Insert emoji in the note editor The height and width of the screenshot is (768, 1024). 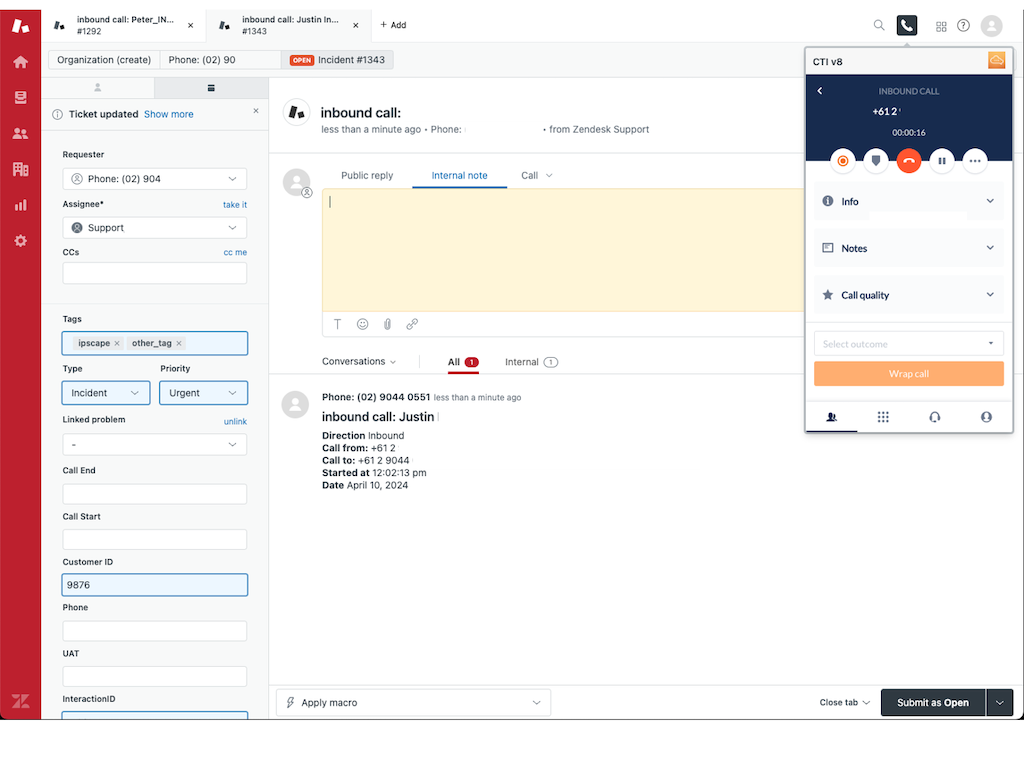[362, 324]
